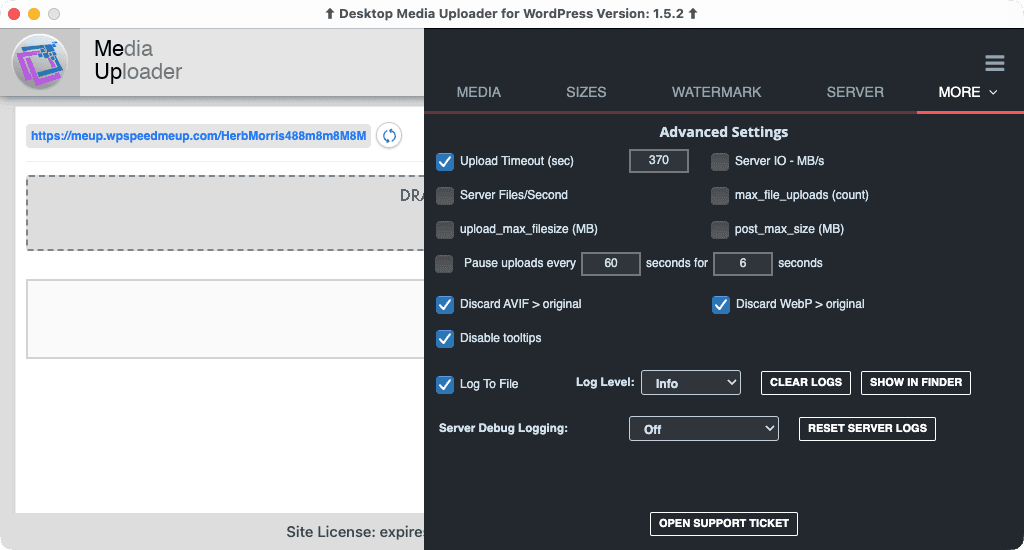Image resolution: width=1024 pixels, height=550 pixels.
Task: Expand the MORE tab dropdown
Action: tap(968, 92)
